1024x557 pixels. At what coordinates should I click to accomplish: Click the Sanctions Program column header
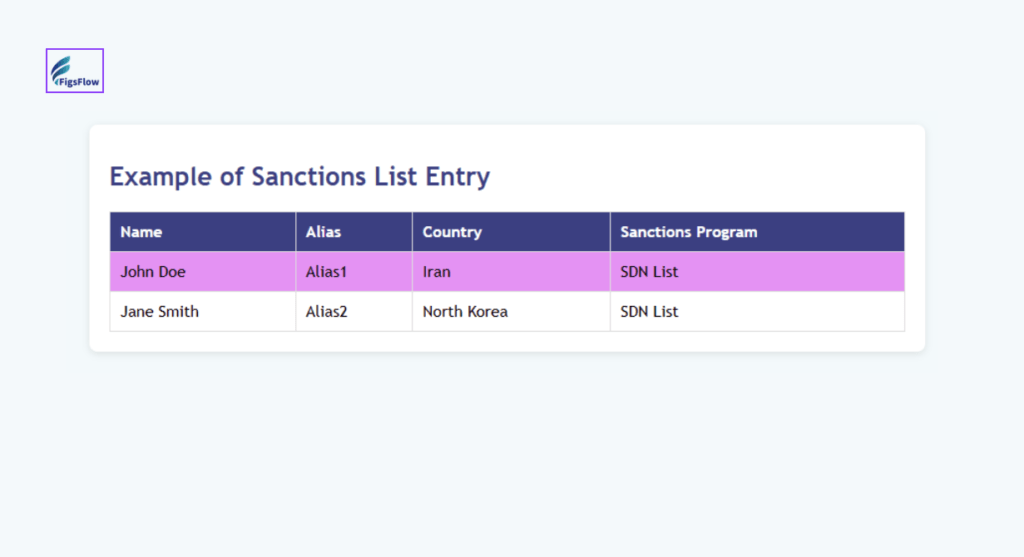[688, 232]
